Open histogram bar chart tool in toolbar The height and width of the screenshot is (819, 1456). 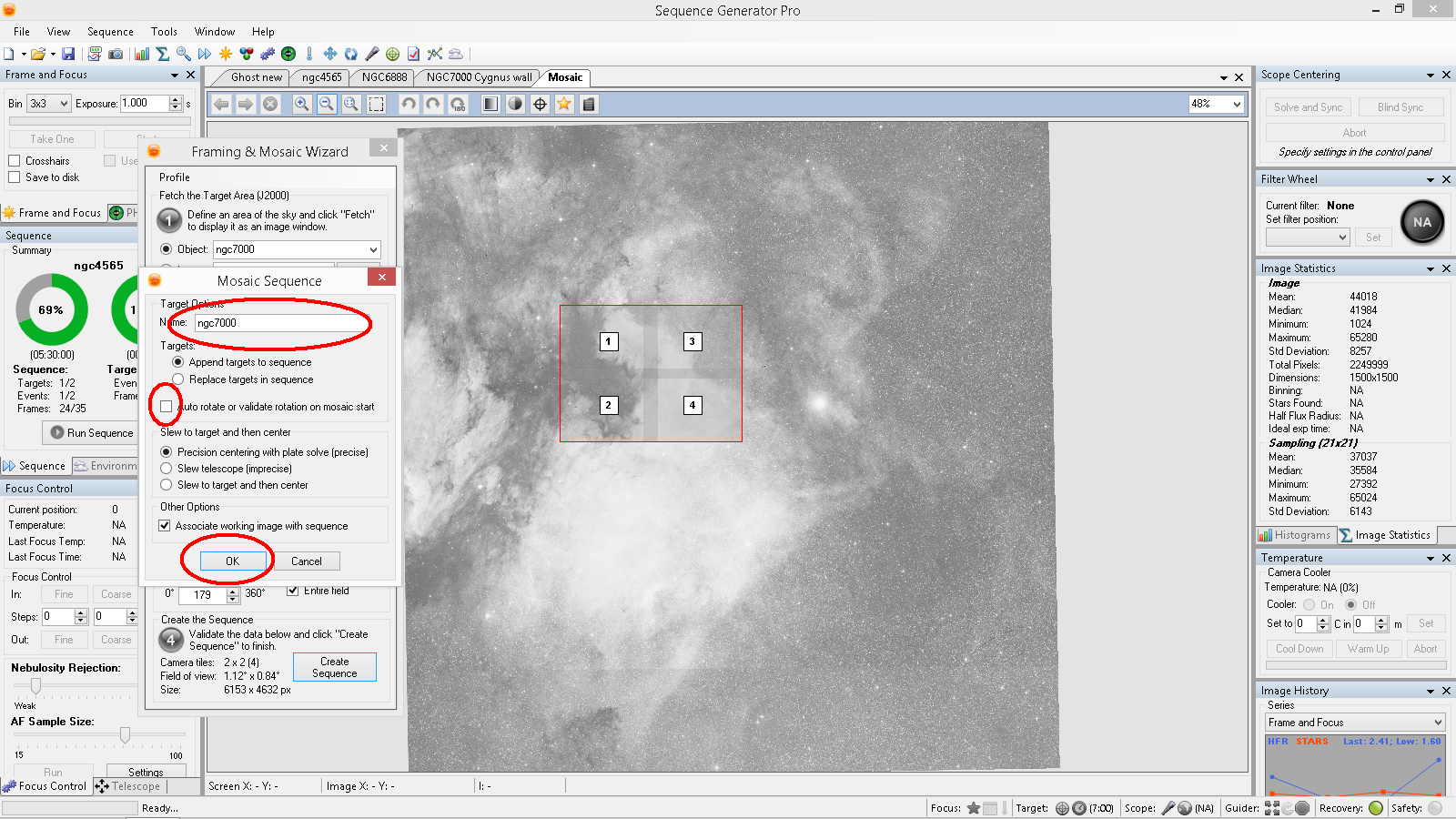click(142, 54)
